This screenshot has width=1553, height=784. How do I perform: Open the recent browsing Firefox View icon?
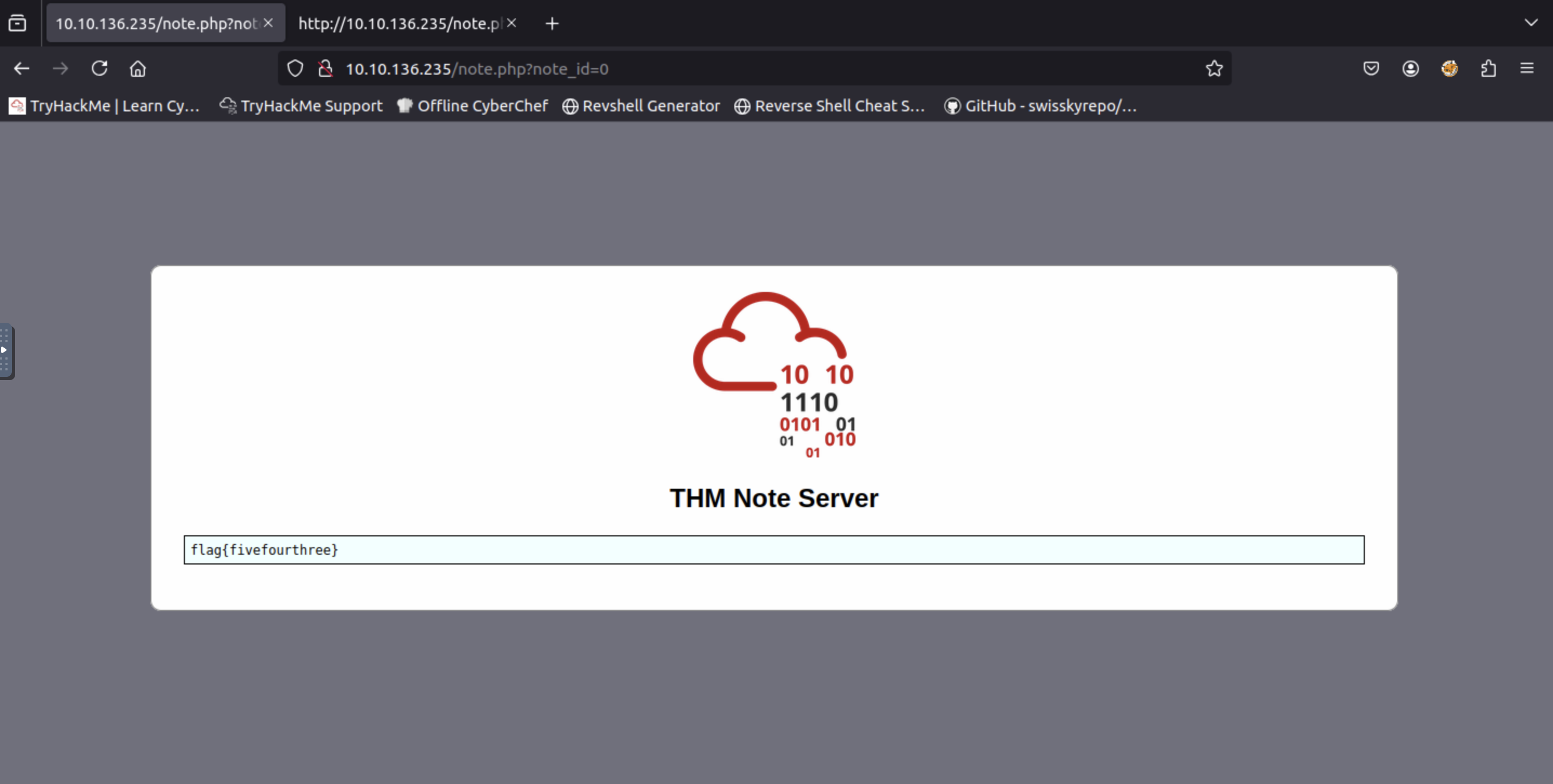pos(17,23)
